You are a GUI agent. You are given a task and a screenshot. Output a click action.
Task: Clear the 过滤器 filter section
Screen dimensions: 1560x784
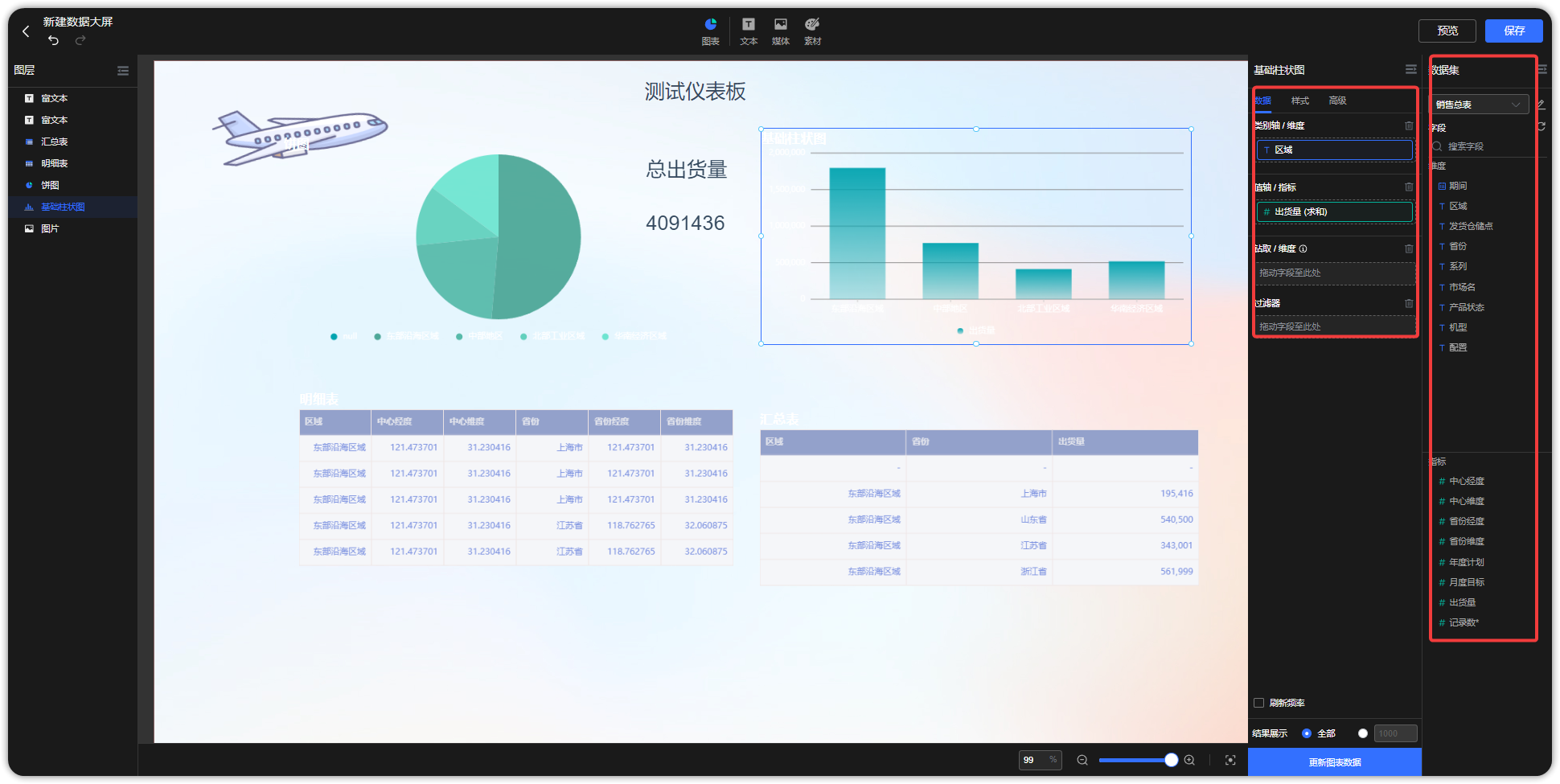click(x=1409, y=303)
